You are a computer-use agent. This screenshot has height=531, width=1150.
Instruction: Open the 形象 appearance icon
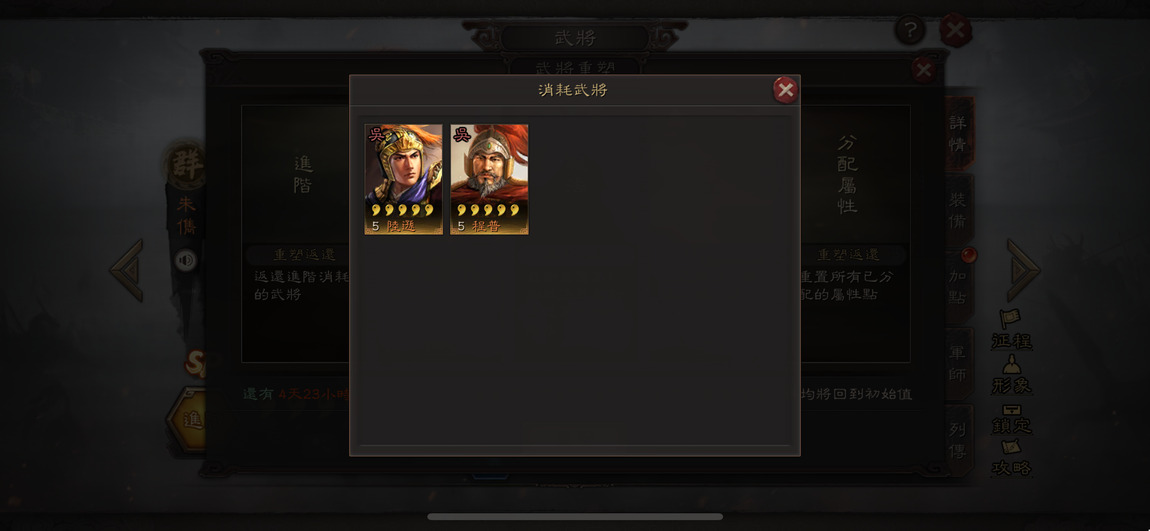click(1011, 375)
